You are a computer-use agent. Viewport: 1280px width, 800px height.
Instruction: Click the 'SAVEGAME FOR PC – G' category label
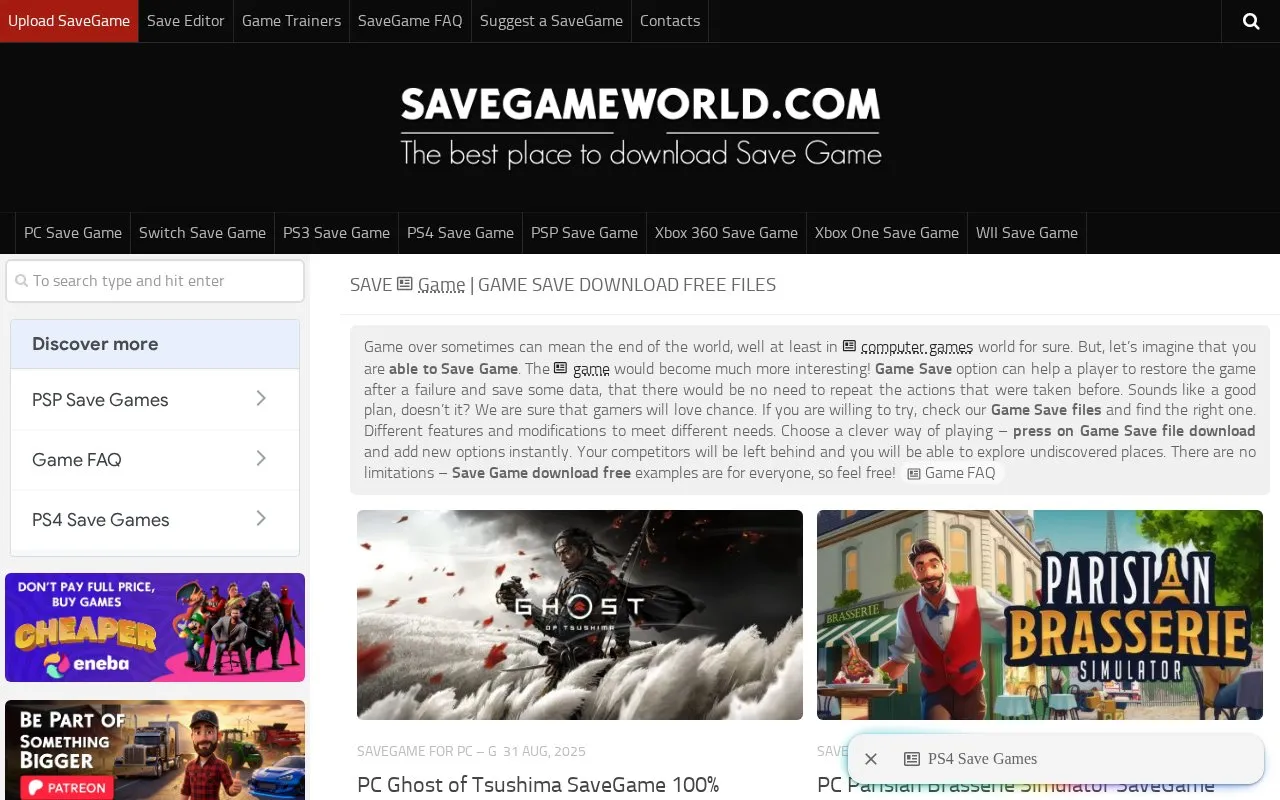pyautogui.click(x=427, y=751)
